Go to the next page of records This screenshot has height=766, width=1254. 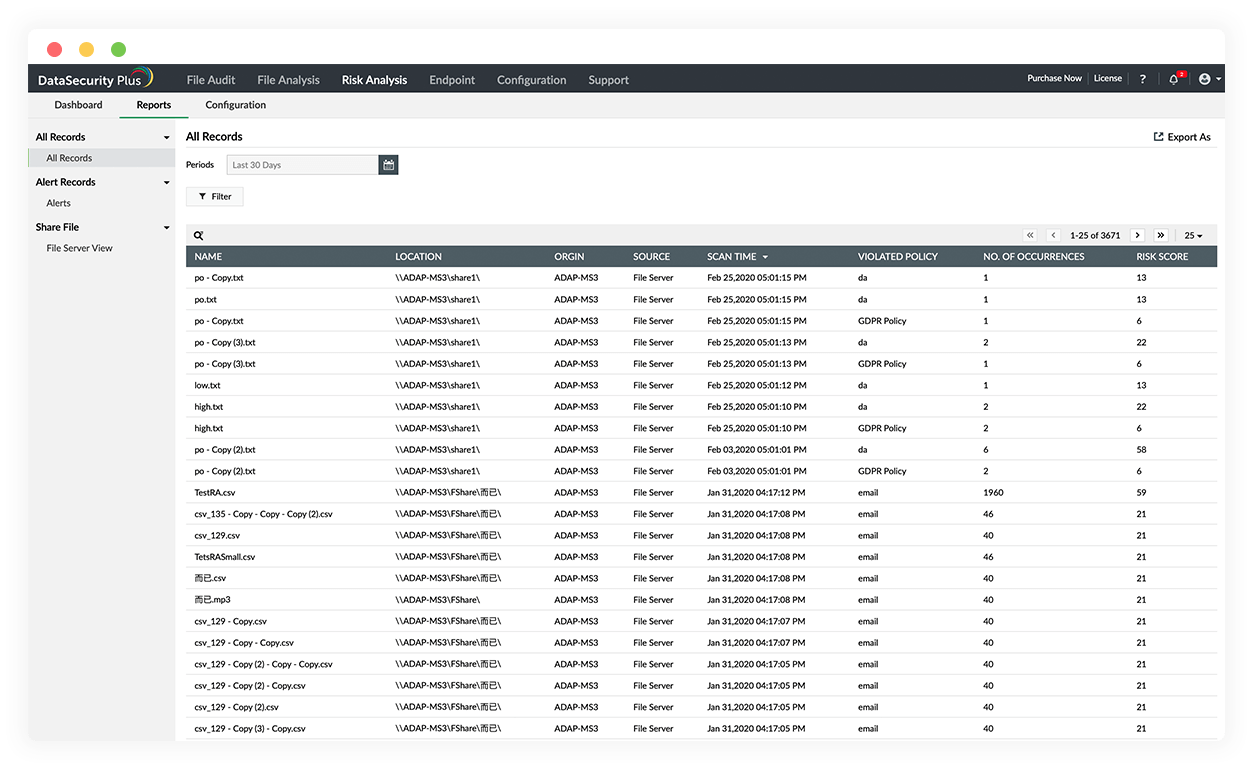[x=1137, y=234]
